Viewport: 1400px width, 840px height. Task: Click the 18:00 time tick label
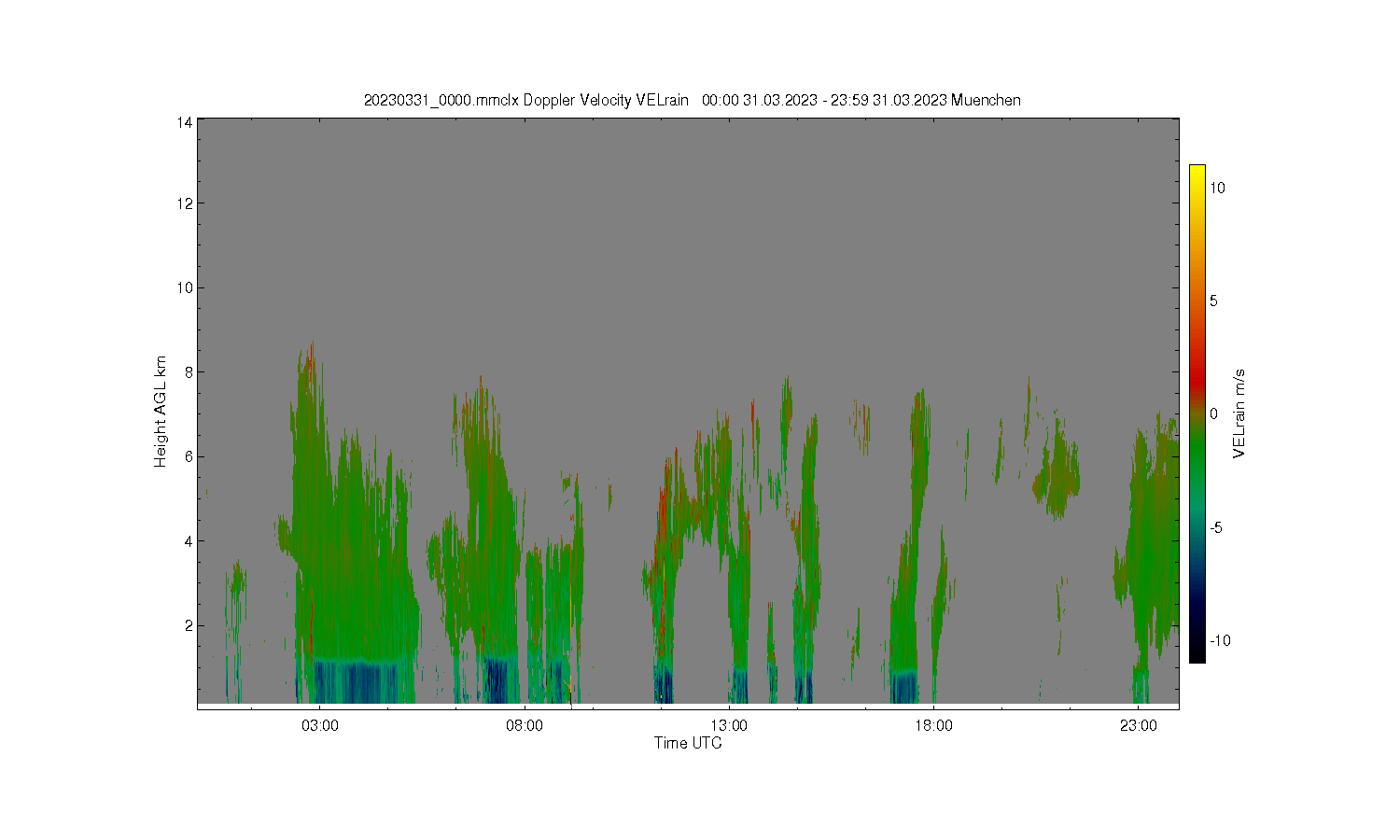[933, 726]
